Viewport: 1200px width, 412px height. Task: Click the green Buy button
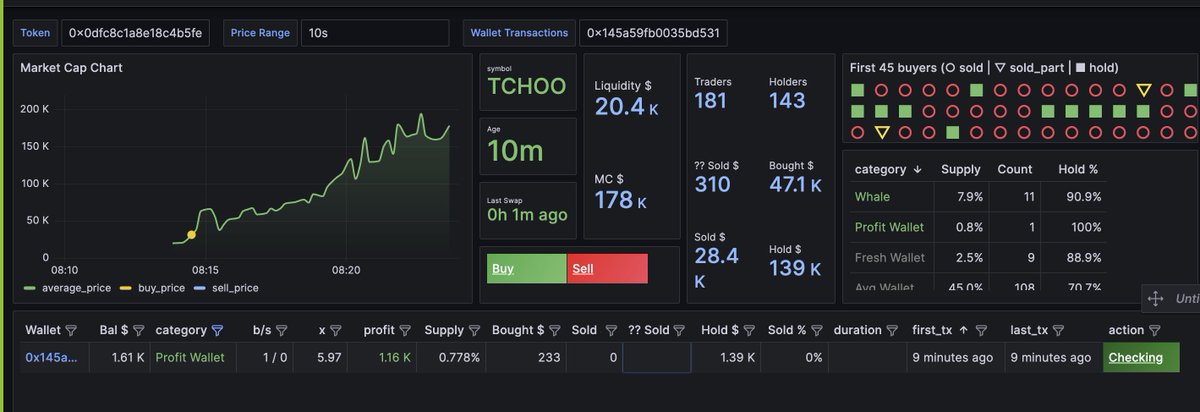pyautogui.click(x=526, y=269)
